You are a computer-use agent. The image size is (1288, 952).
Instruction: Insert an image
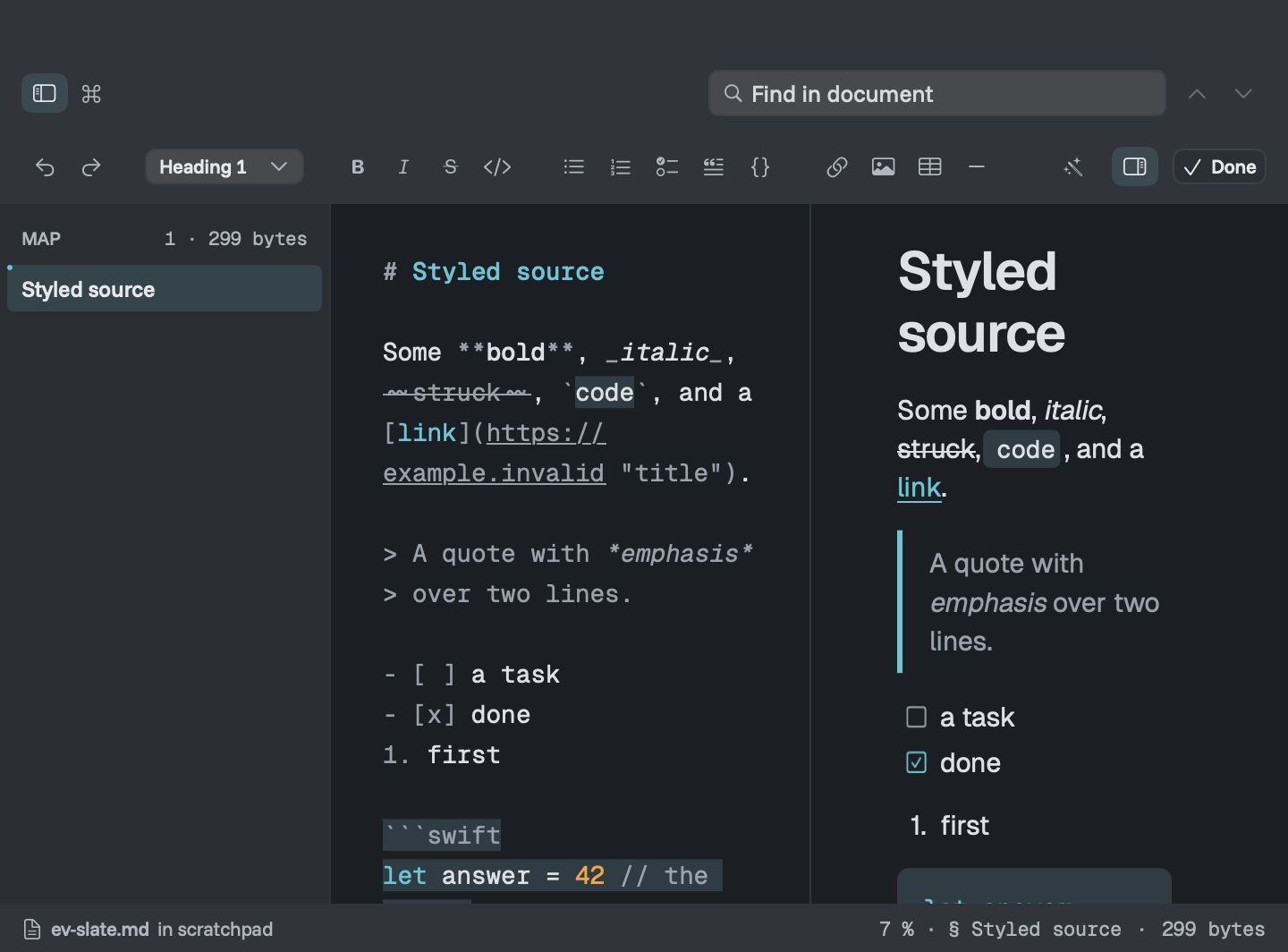[884, 166]
